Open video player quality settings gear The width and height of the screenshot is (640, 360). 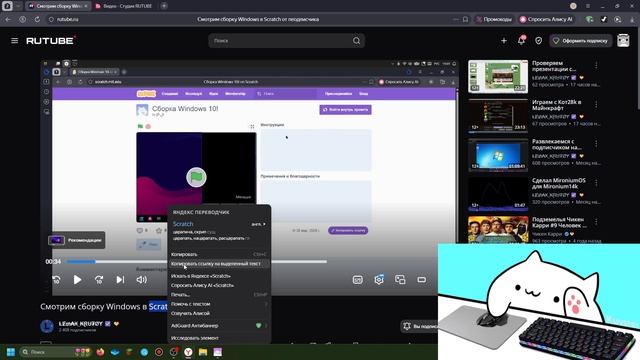pyautogui.click(x=379, y=280)
